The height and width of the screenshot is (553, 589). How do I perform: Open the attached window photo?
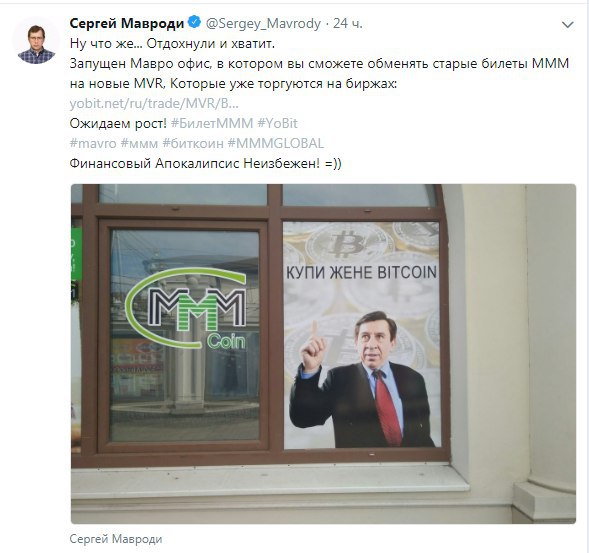323,354
